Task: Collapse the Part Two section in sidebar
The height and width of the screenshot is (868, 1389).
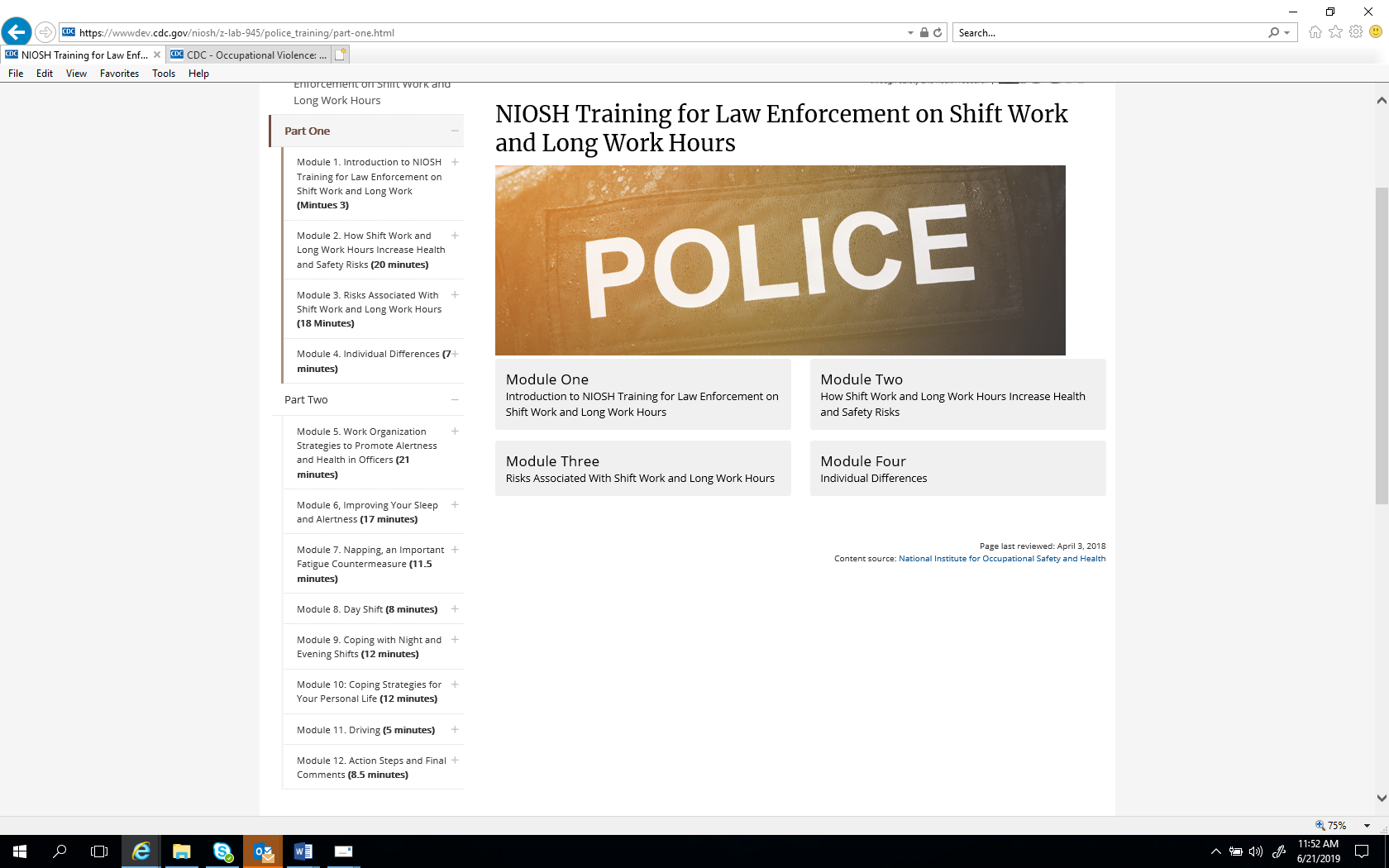Action: (x=455, y=400)
